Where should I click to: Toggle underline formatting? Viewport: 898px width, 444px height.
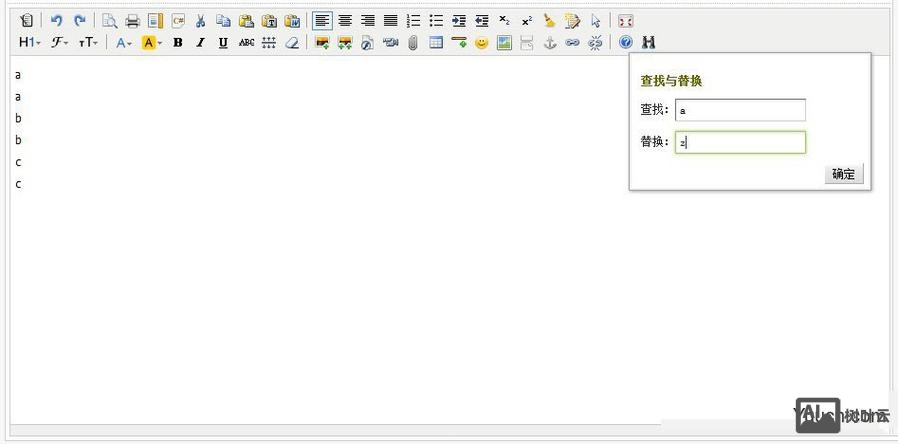223,42
